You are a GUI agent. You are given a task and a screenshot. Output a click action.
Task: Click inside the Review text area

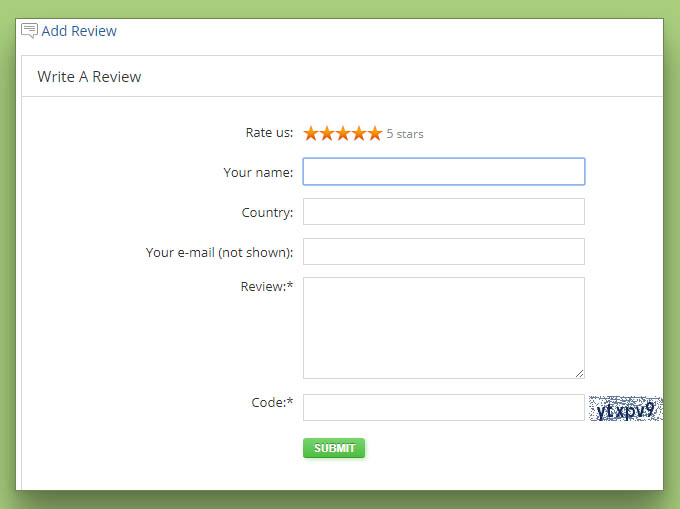443,328
